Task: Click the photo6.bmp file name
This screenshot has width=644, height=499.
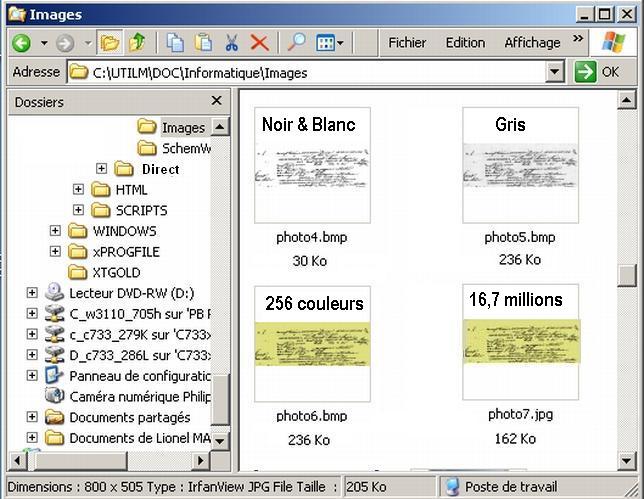Action: (312, 416)
